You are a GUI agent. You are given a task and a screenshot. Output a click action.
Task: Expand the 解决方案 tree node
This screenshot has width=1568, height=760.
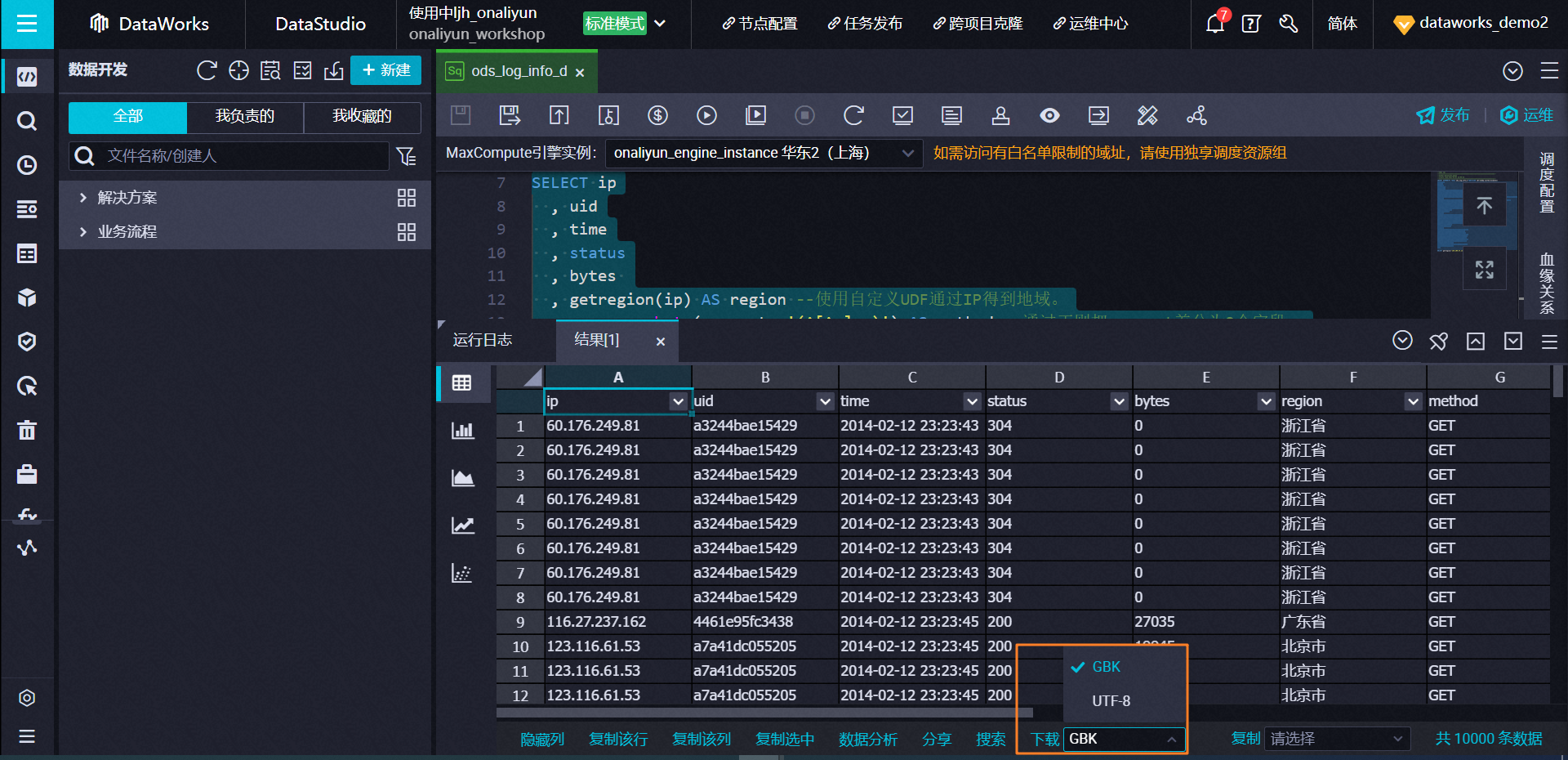(82, 198)
